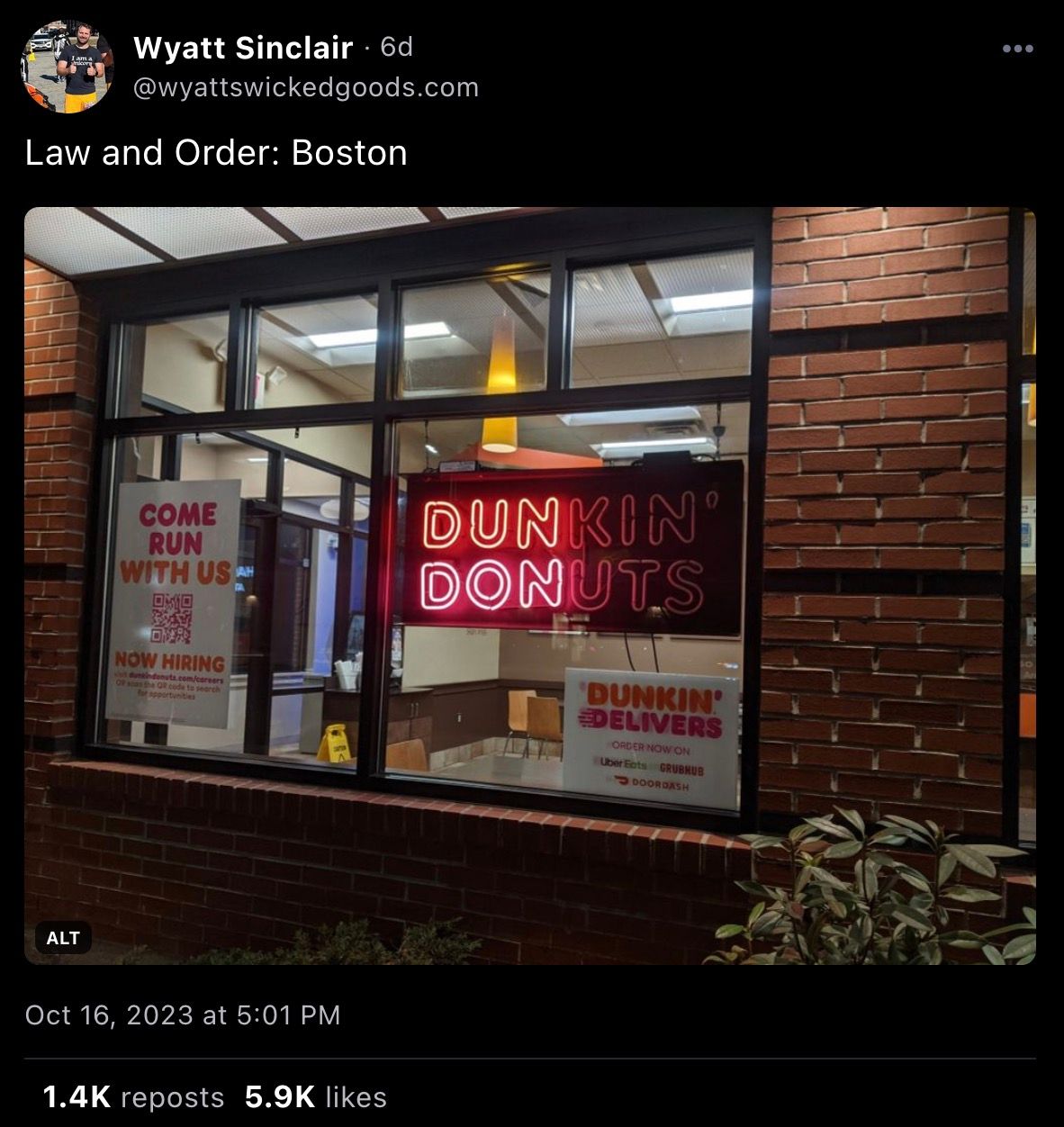The height and width of the screenshot is (1127, 1064).
Task: Open the three-dot more options menu
Action: click(x=1017, y=49)
